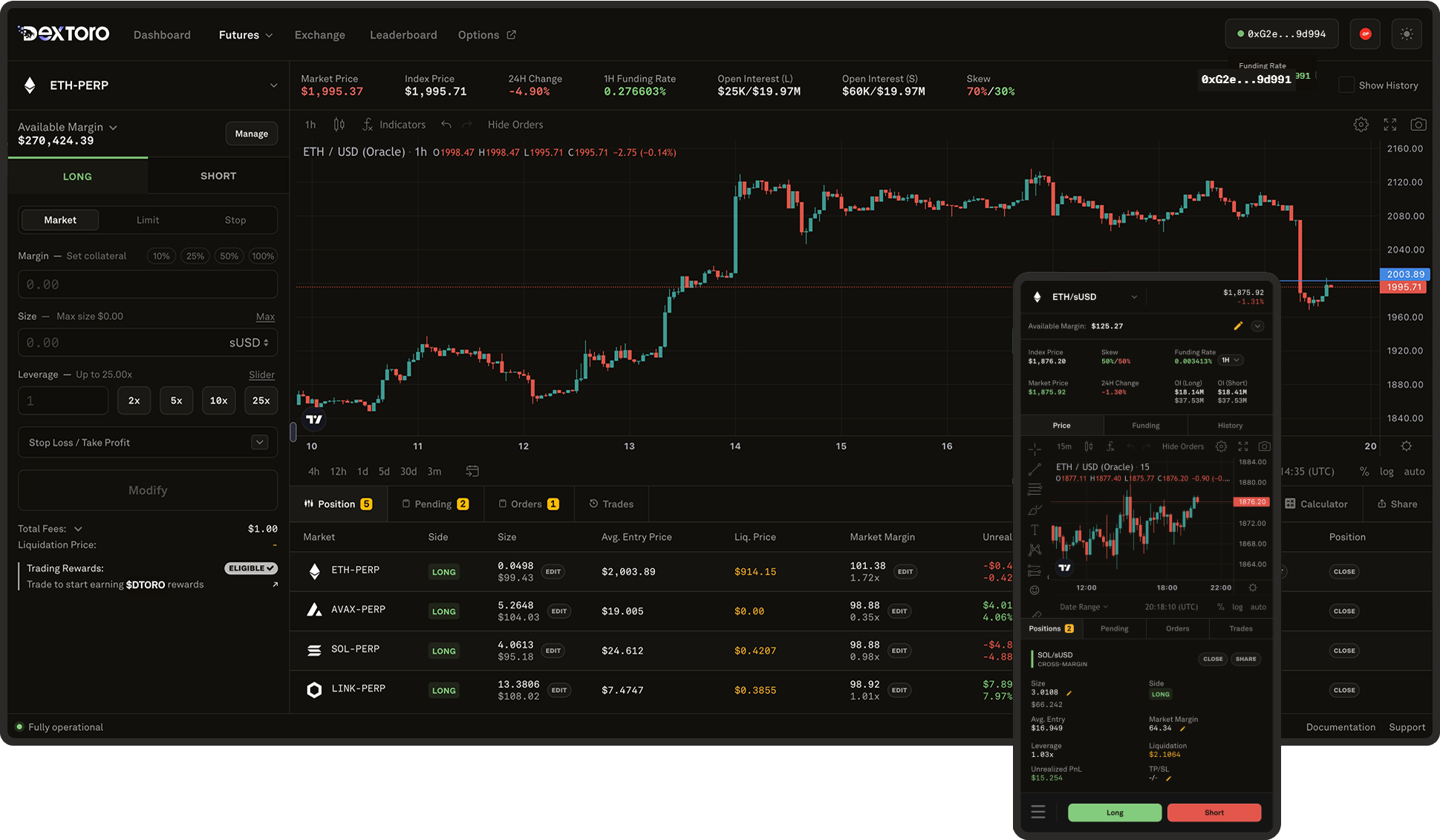Open candle style icon in desktop chart toolbar
Image resolution: width=1440 pixels, height=840 pixels.
339,125
